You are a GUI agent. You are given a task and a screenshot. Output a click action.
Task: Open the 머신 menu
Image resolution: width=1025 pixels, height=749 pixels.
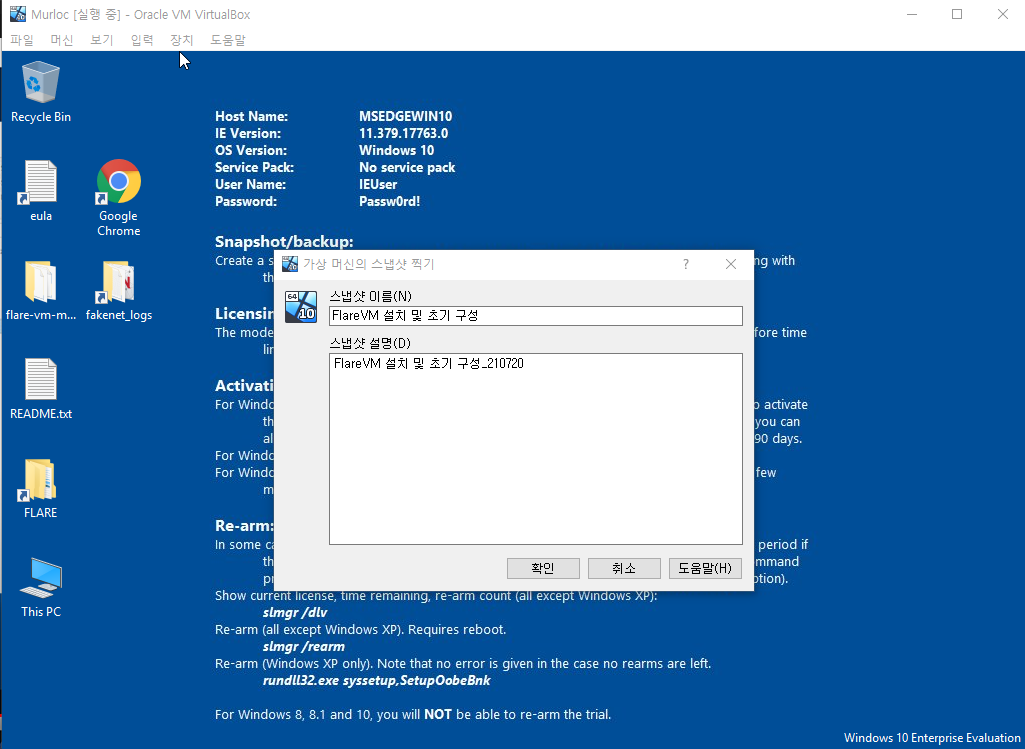point(61,40)
